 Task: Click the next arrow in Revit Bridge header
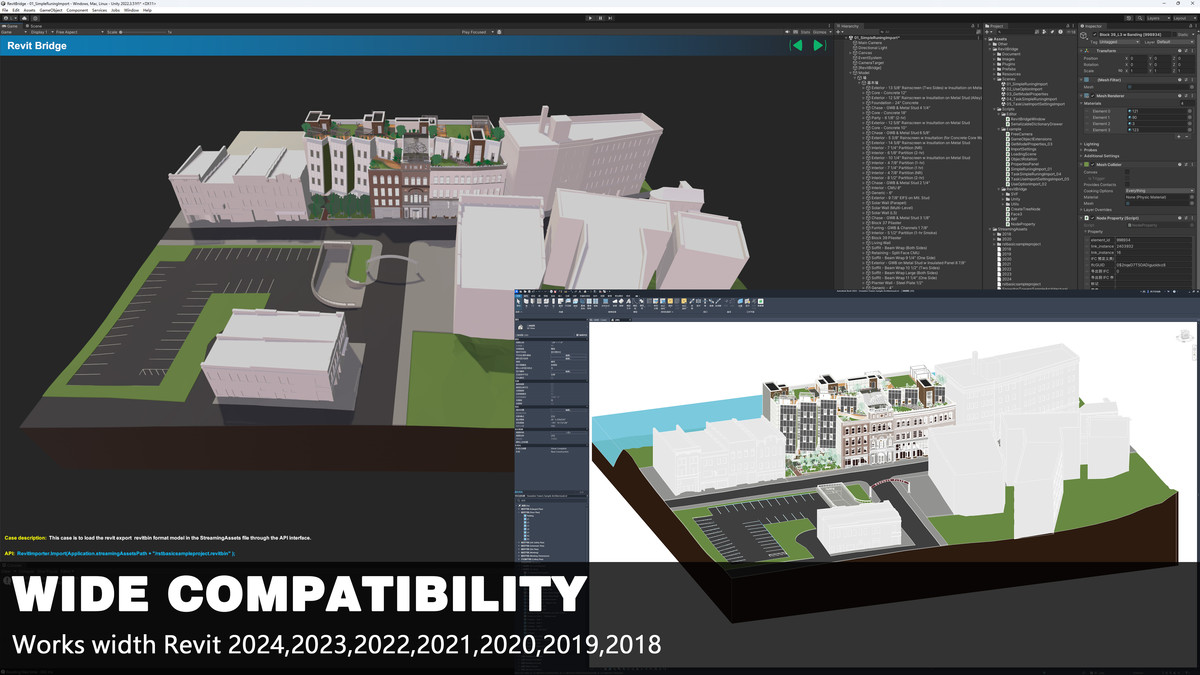(819, 45)
